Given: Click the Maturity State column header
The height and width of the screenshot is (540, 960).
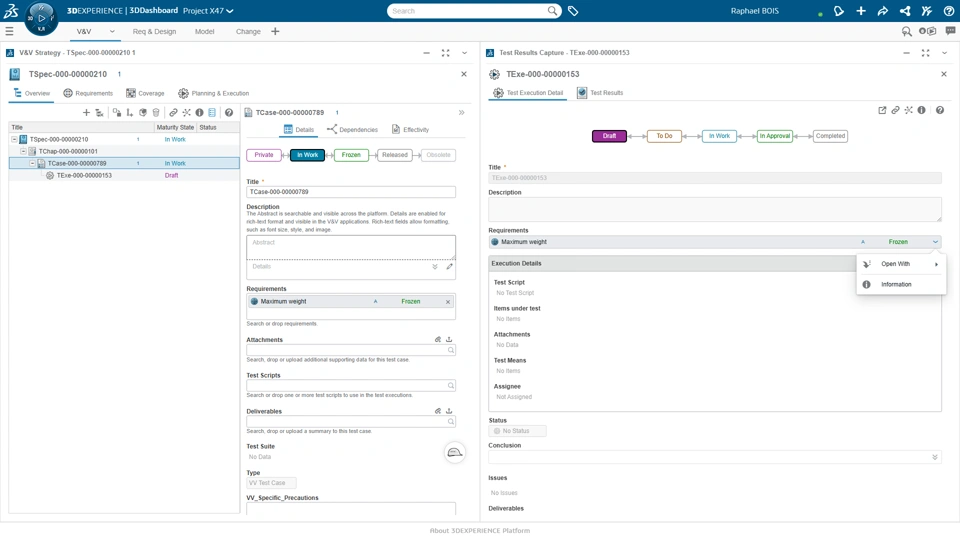Looking at the screenshot, I should [x=175, y=127].
